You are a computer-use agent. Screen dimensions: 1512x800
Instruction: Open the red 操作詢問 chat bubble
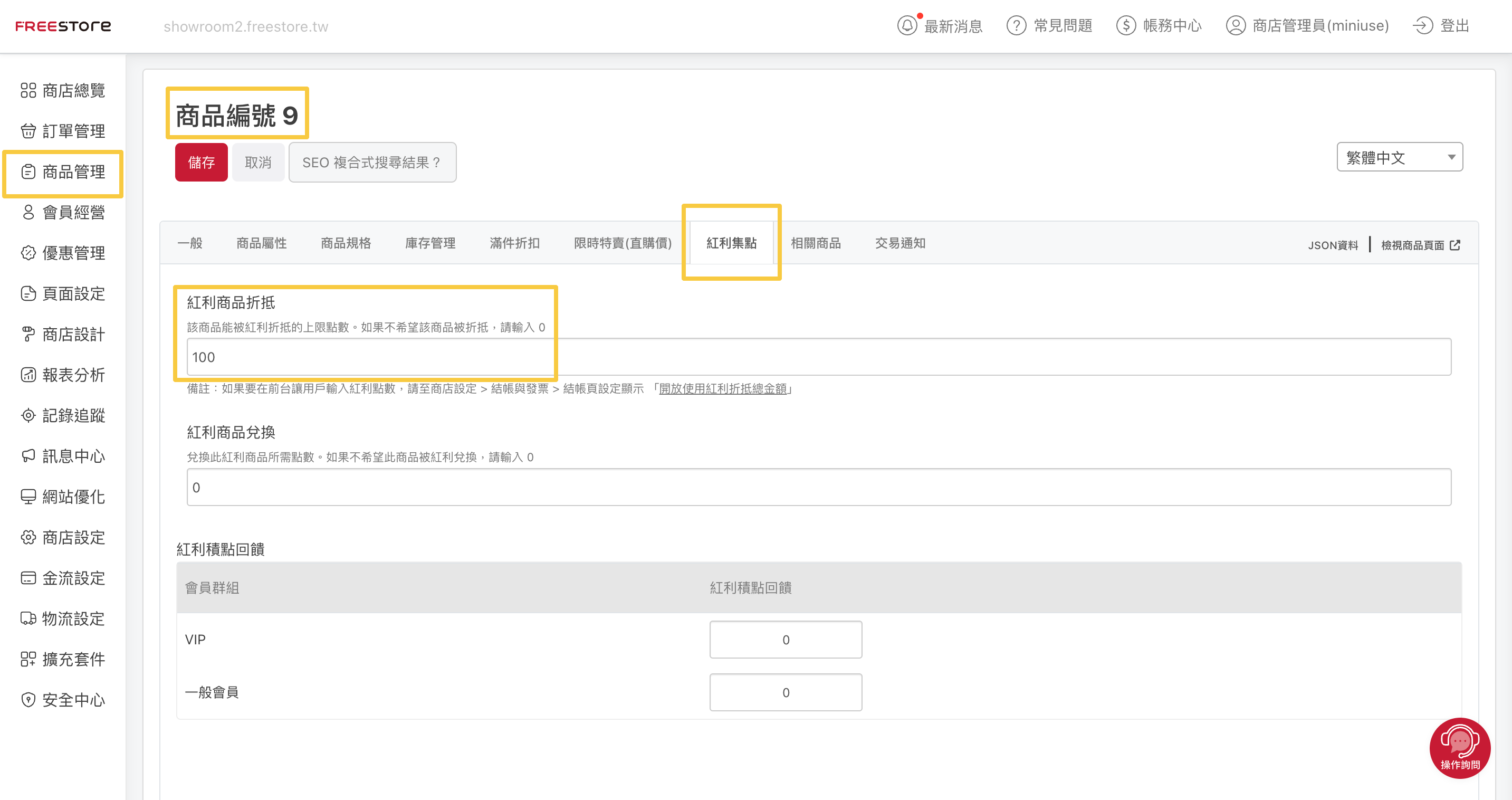point(1459,748)
